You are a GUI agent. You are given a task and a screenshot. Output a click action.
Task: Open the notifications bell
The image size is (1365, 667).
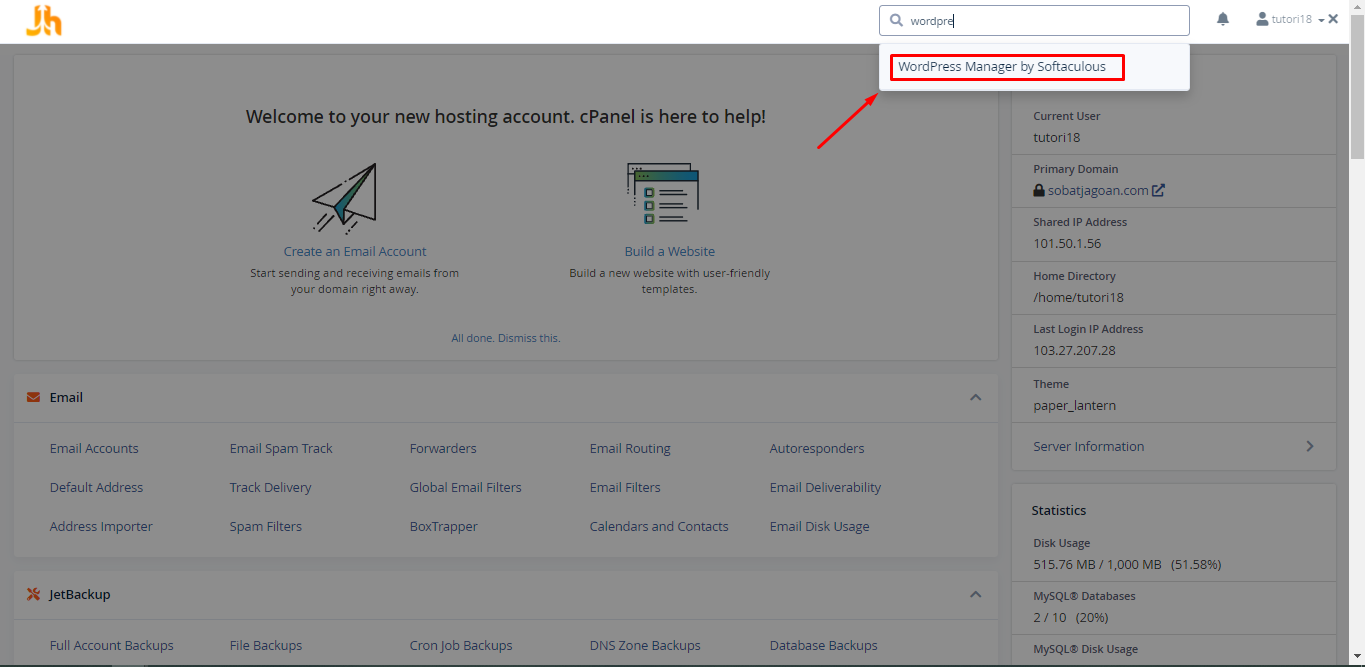(x=1223, y=19)
